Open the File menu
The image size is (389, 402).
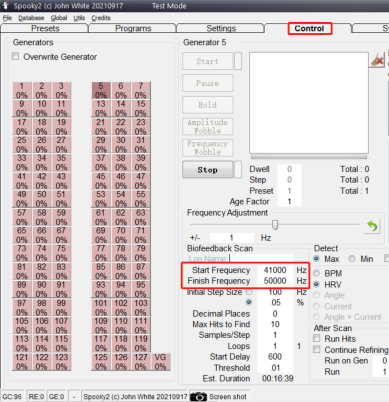tap(7, 18)
